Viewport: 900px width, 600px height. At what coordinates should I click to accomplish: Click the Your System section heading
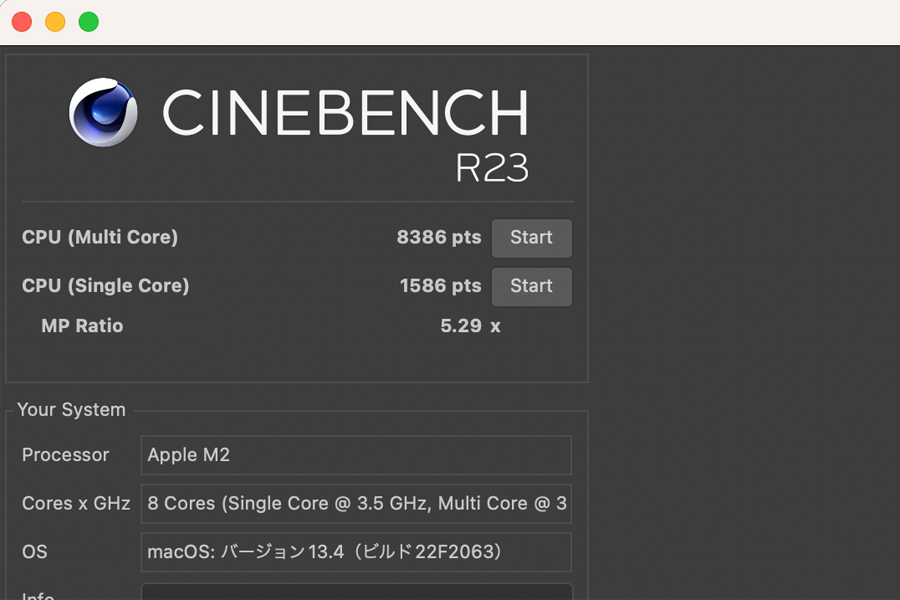(71, 409)
